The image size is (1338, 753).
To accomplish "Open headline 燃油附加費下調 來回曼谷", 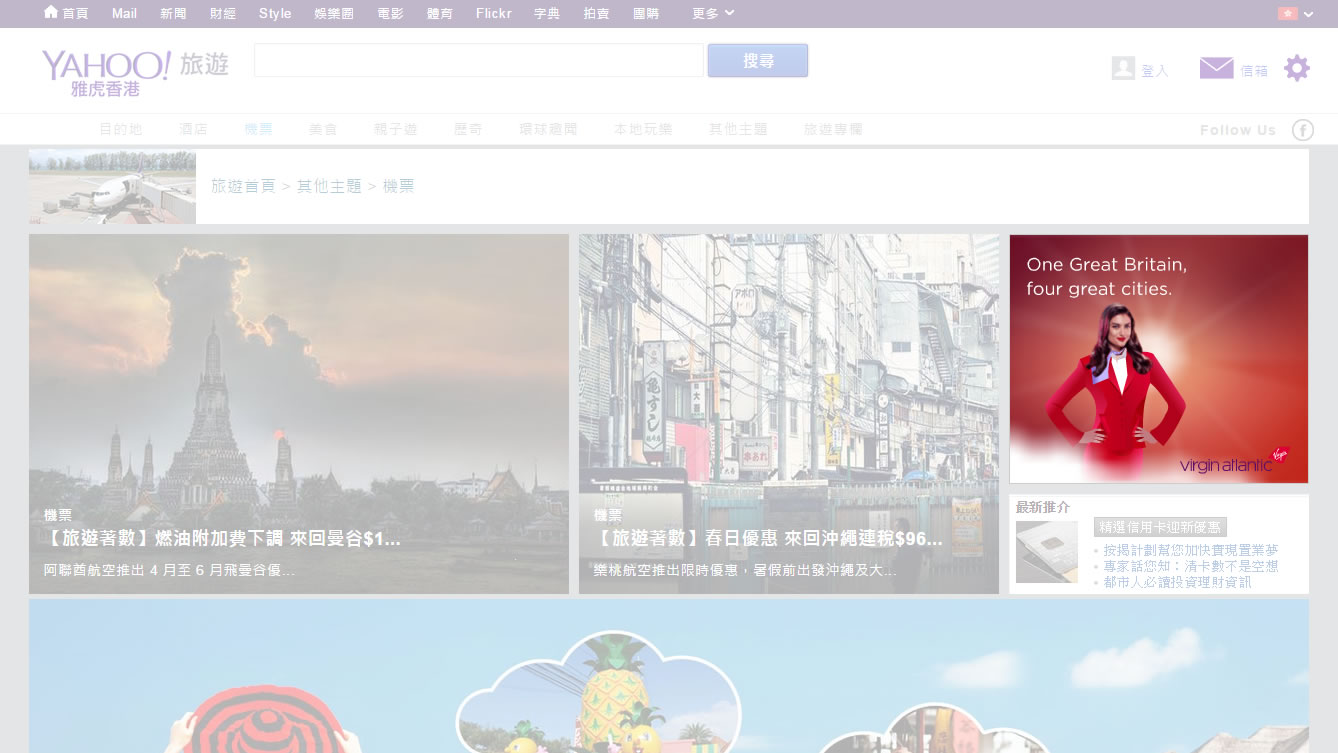I will click(222, 539).
